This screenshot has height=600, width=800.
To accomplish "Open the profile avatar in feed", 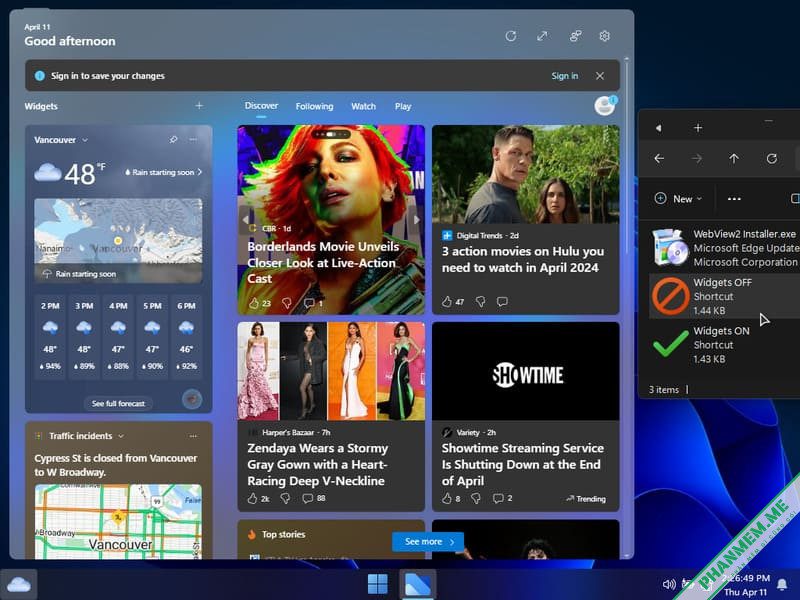I will [x=605, y=106].
